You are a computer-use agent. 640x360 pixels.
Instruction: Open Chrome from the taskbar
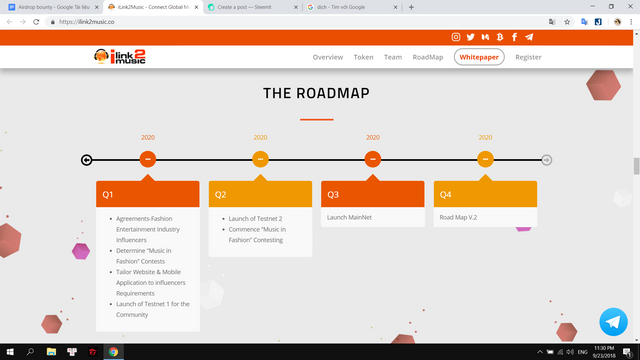tap(113, 352)
